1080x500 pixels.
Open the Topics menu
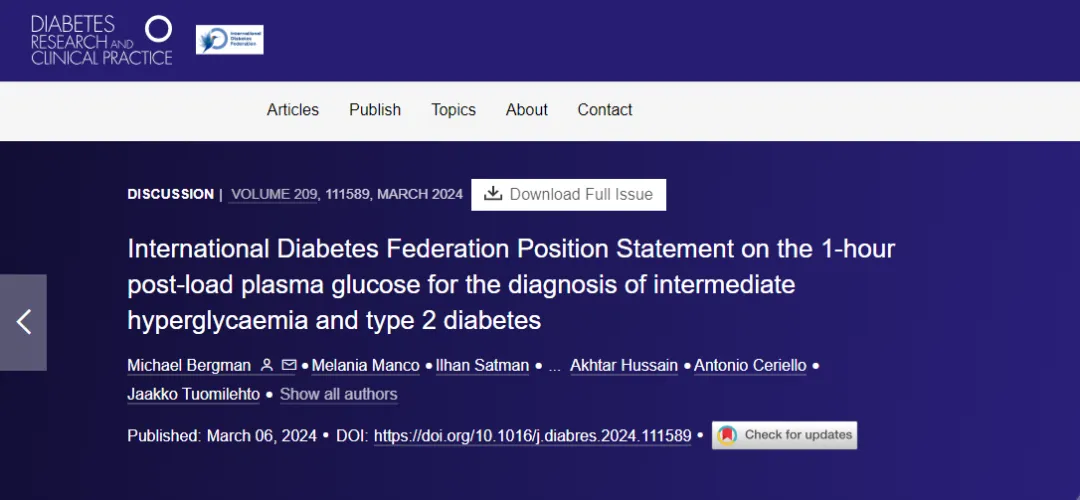tap(453, 110)
